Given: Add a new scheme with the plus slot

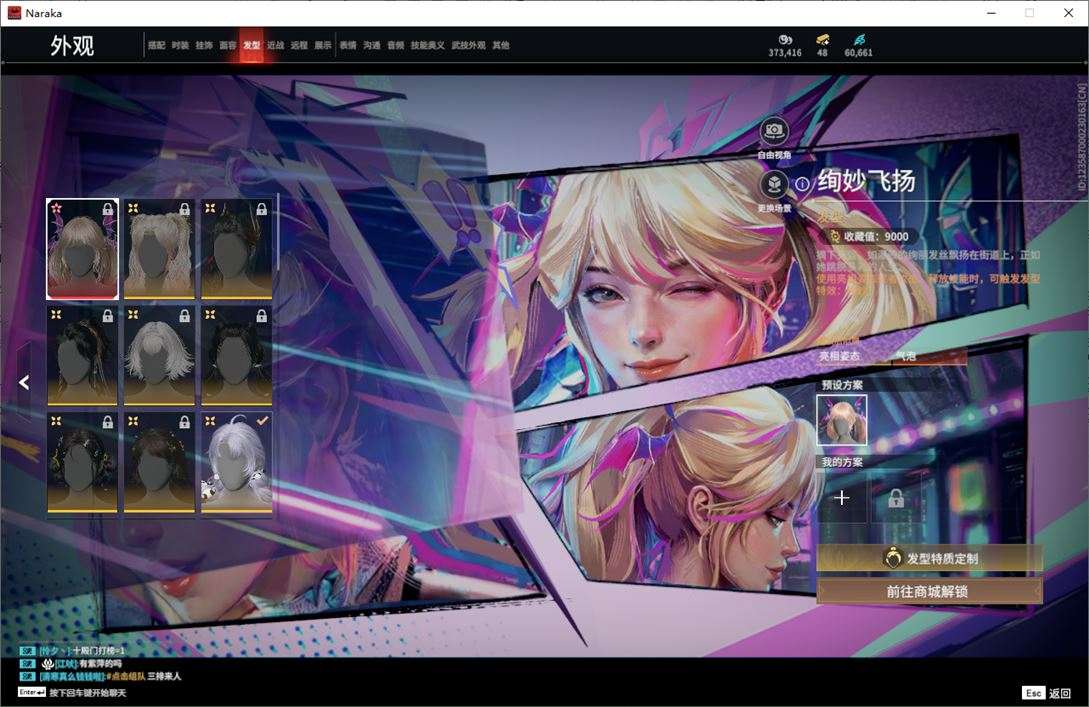Looking at the screenshot, I should (x=841, y=498).
